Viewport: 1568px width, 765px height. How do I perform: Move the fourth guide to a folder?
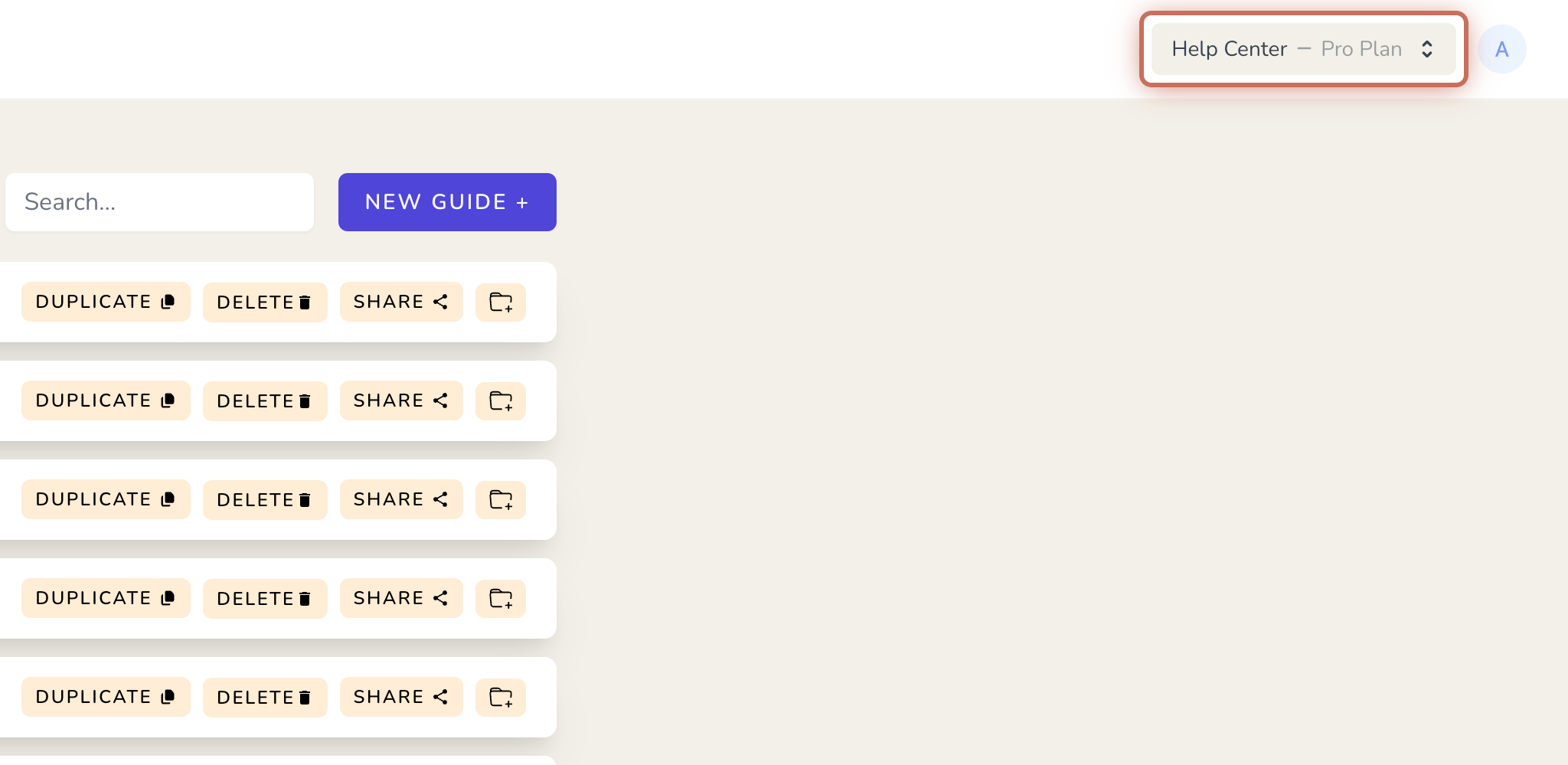[x=501, y=599]
